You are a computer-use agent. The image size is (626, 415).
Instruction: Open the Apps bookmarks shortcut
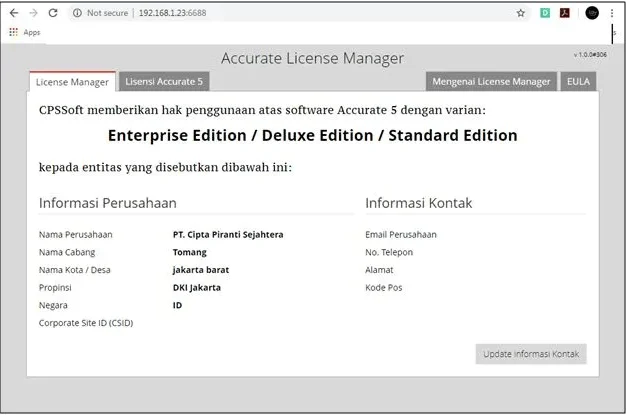(25, 32)
